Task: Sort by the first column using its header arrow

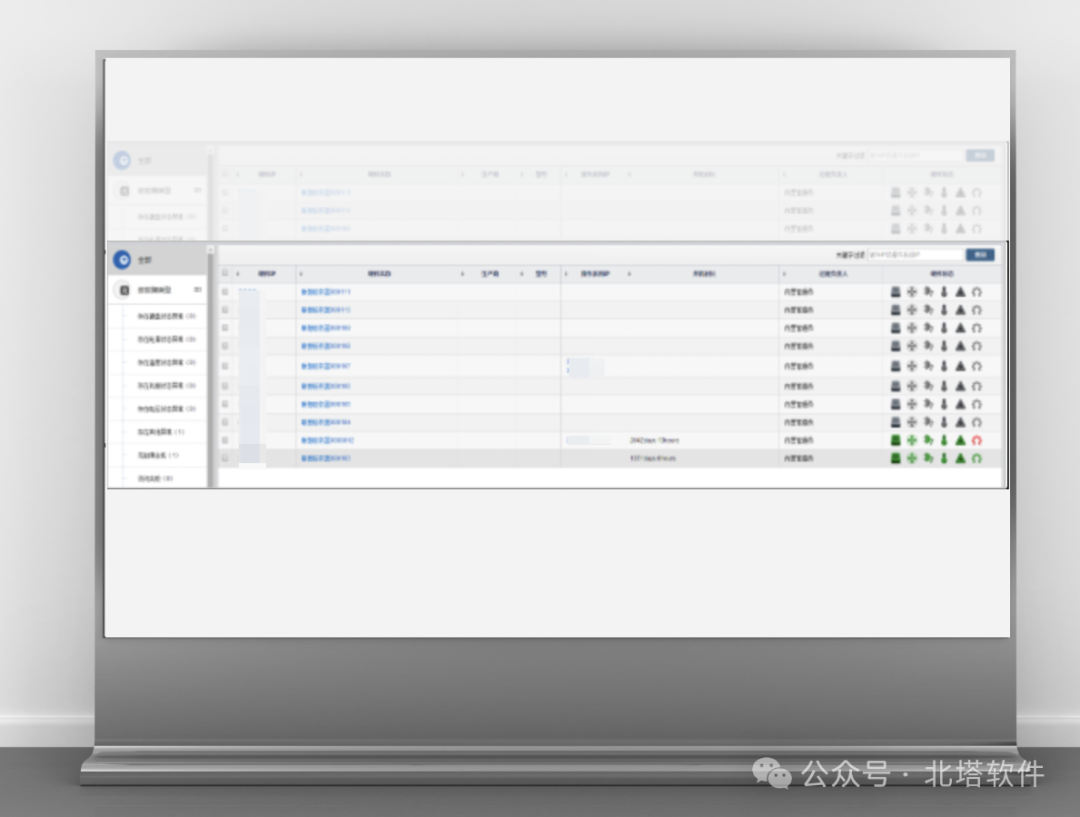Action: (238, 274)
